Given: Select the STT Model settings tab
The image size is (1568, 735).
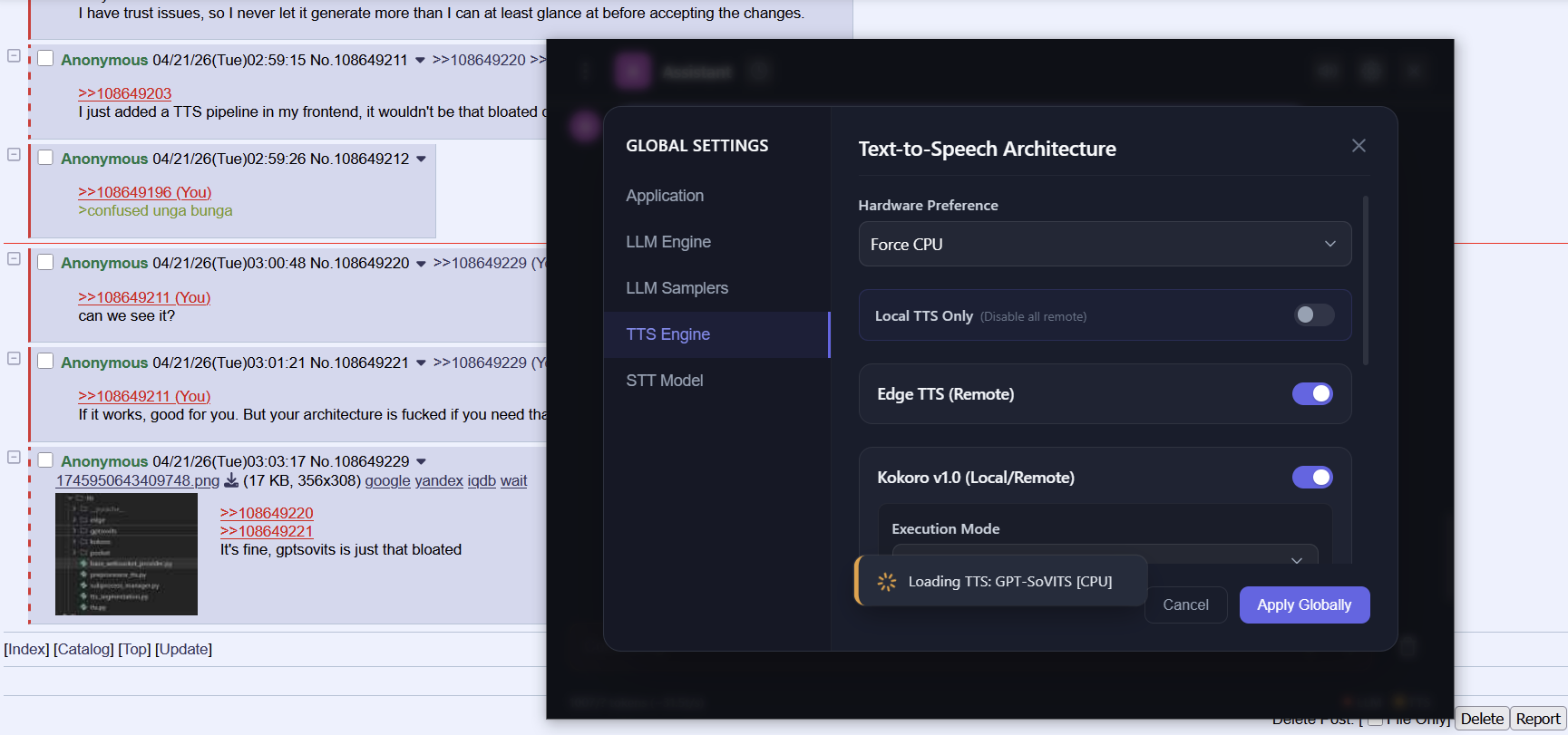Looking at the screenshot, I should (664, 381).
